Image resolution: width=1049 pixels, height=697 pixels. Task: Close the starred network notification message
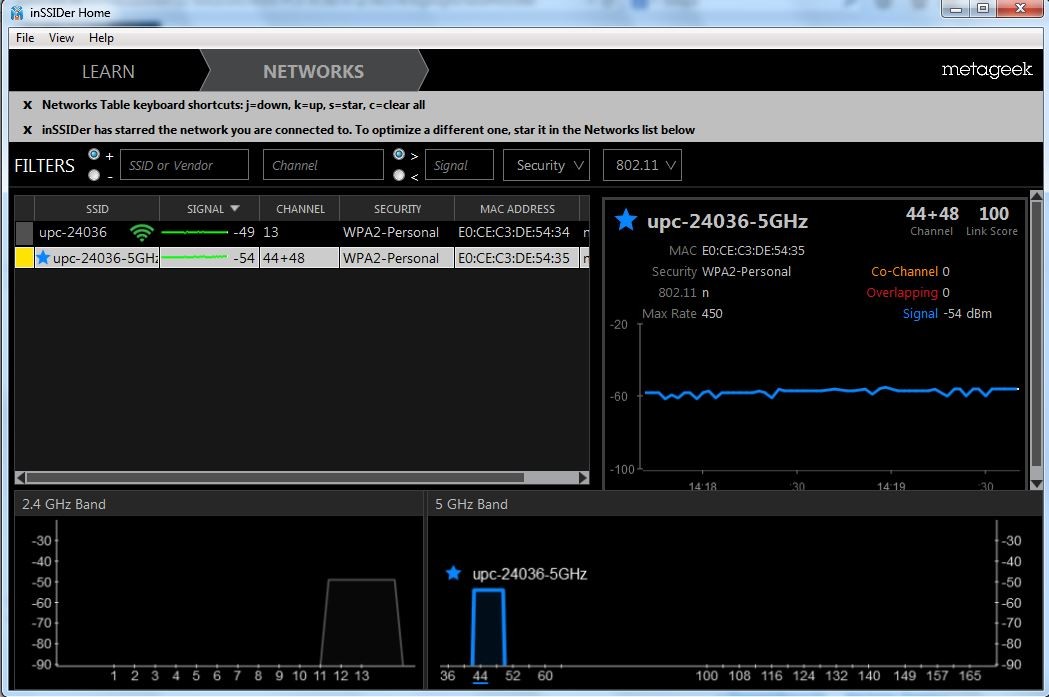point(27,130)
